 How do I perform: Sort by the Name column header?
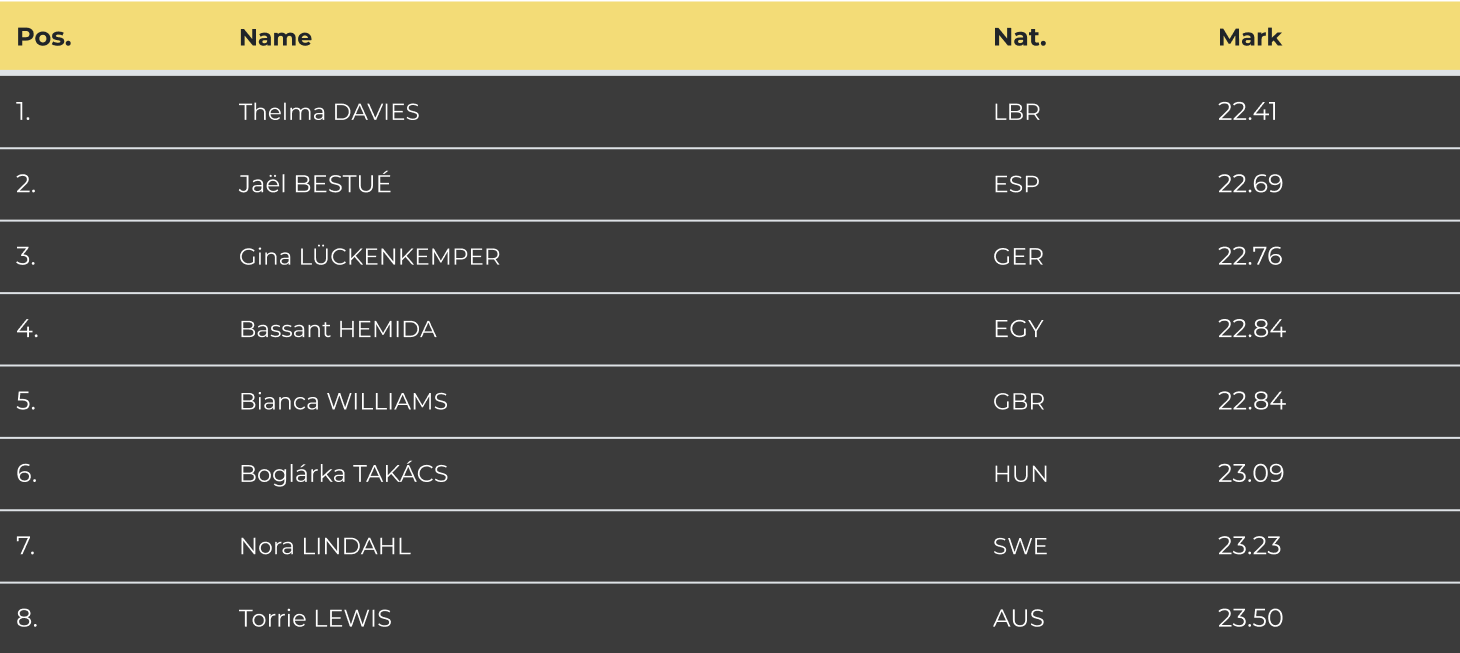pyautogui.click(x=275, y=38)
